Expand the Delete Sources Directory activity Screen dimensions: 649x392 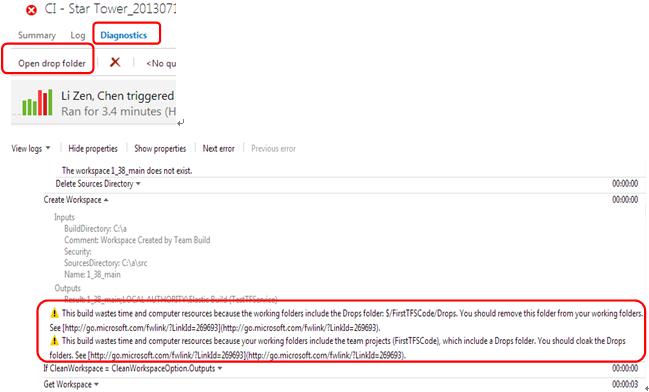tap(98, 183)
